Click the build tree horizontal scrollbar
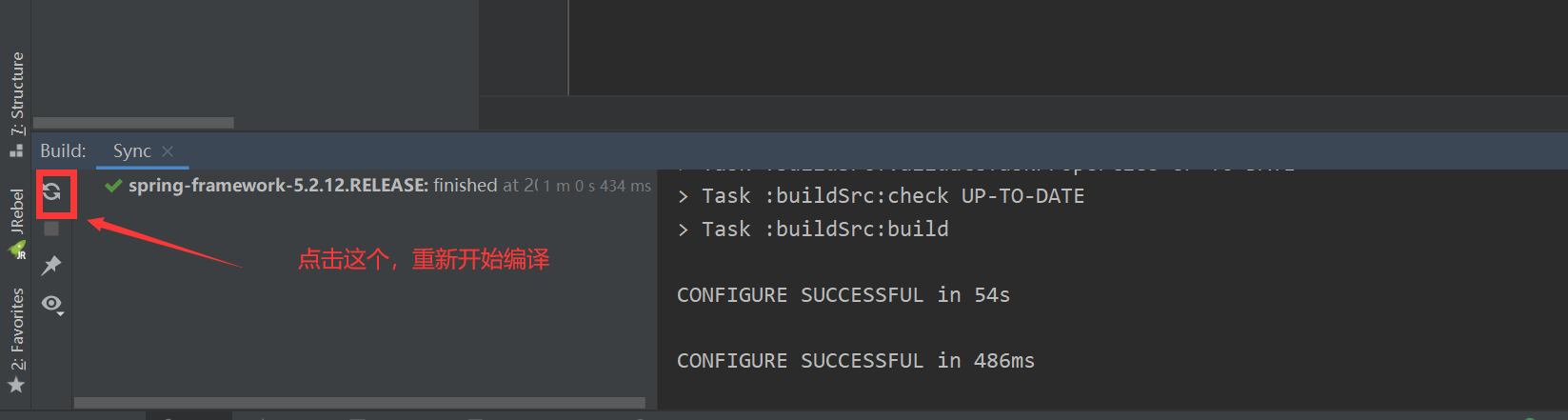 pos(360,403)
